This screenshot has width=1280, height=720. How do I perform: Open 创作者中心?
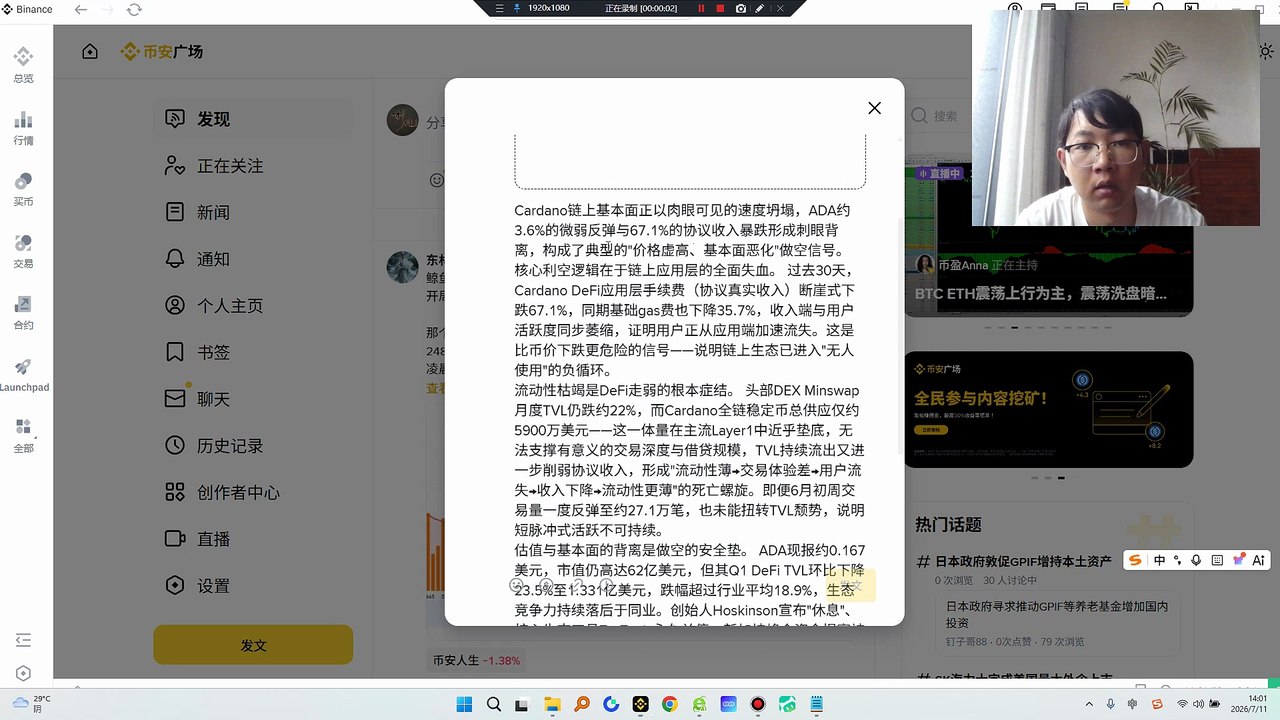[x=253, y=492]
